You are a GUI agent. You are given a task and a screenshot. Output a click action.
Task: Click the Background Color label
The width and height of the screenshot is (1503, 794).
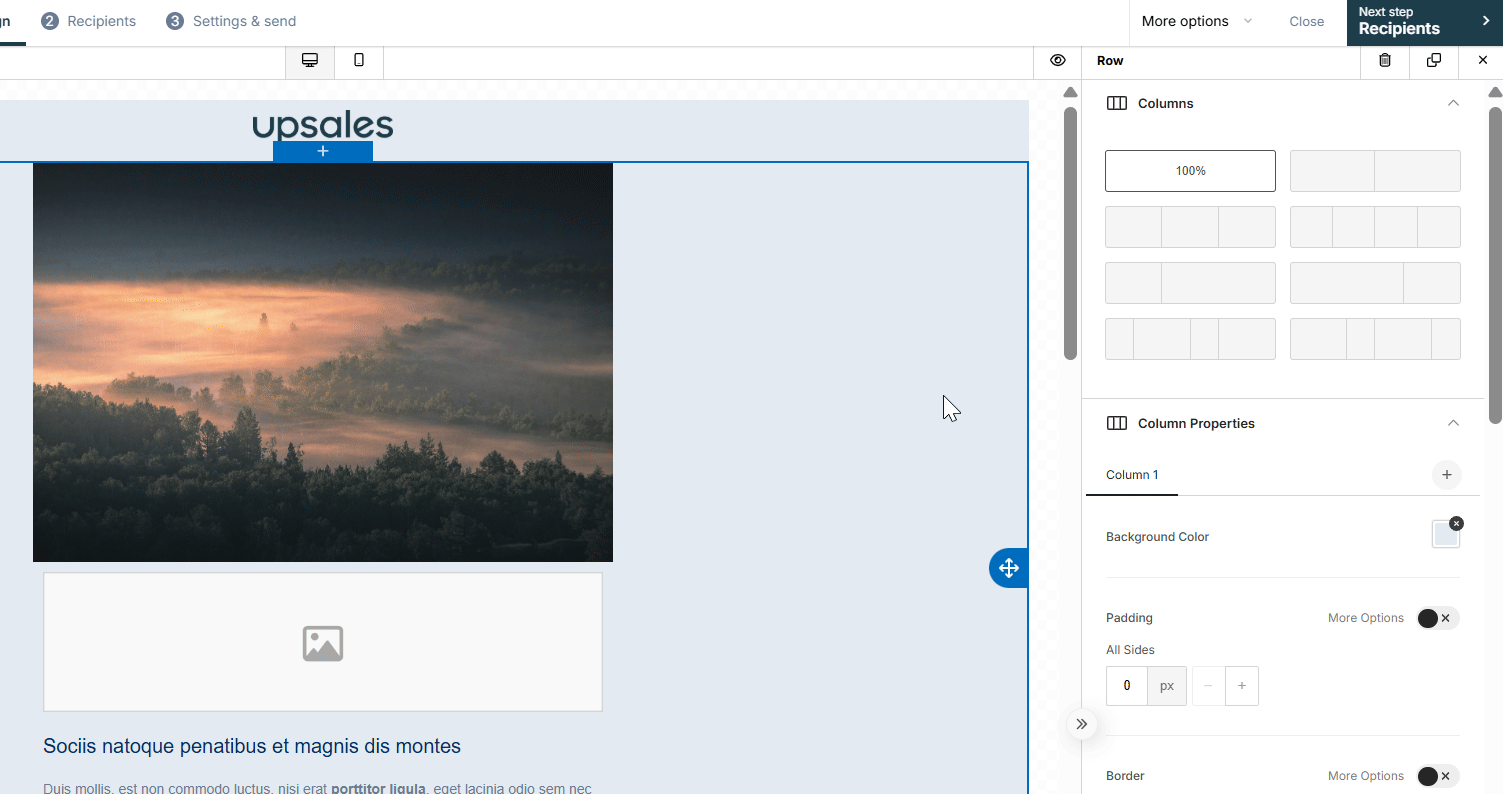point(1157,537)
